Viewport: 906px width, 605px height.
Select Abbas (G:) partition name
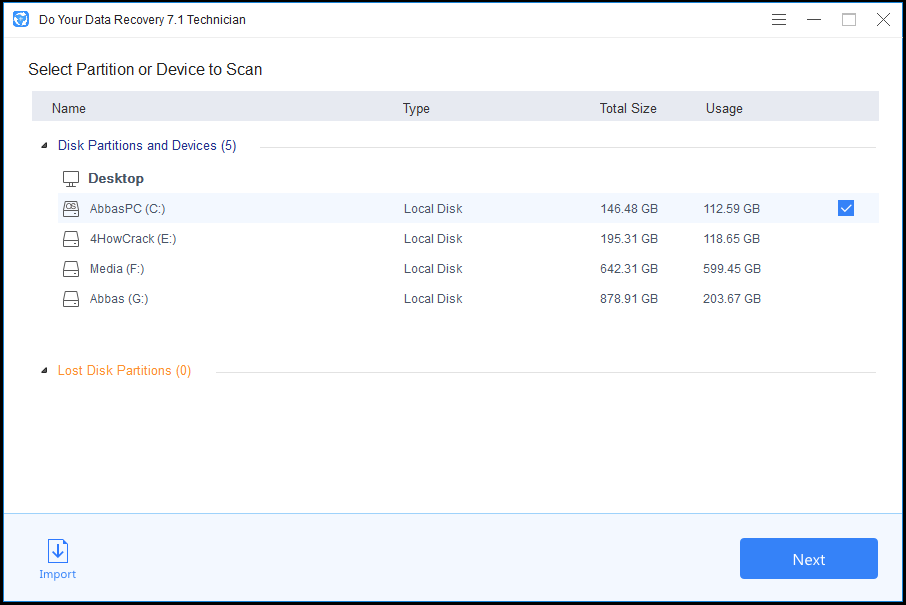click(x=118, y=299)
